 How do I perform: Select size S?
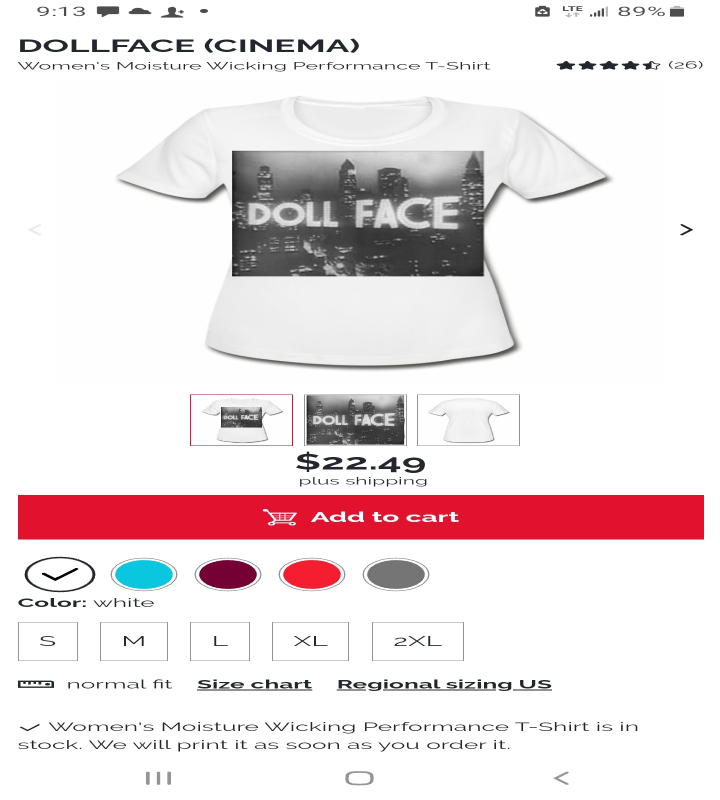coord(48,641)
